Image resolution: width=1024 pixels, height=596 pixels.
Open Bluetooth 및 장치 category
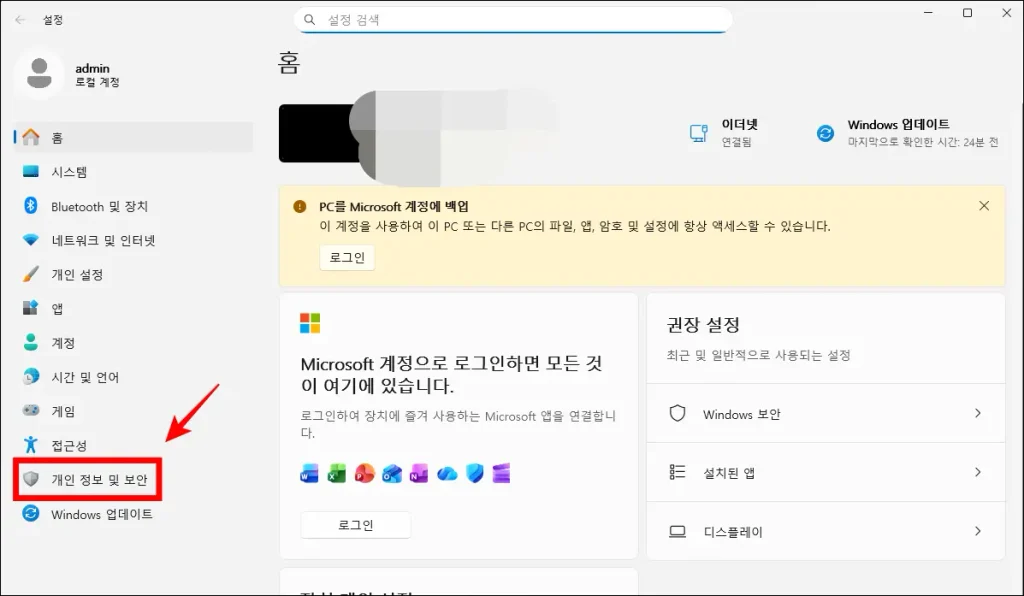tap(133, 206)
